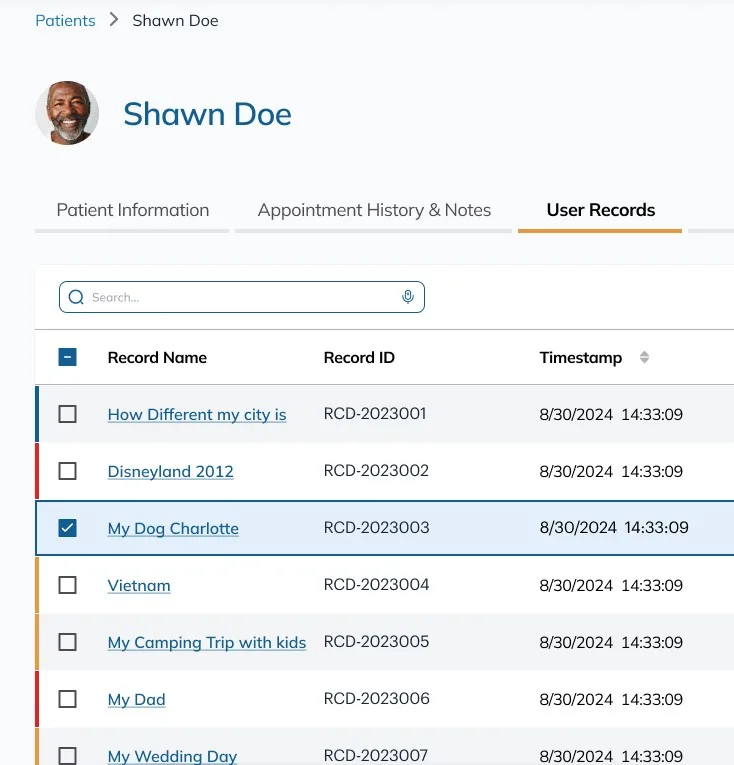Image resolution: width=734 pixels, height=765 pixels.
Task: Click the microphone icon in the search box
Action: point(408,297)
